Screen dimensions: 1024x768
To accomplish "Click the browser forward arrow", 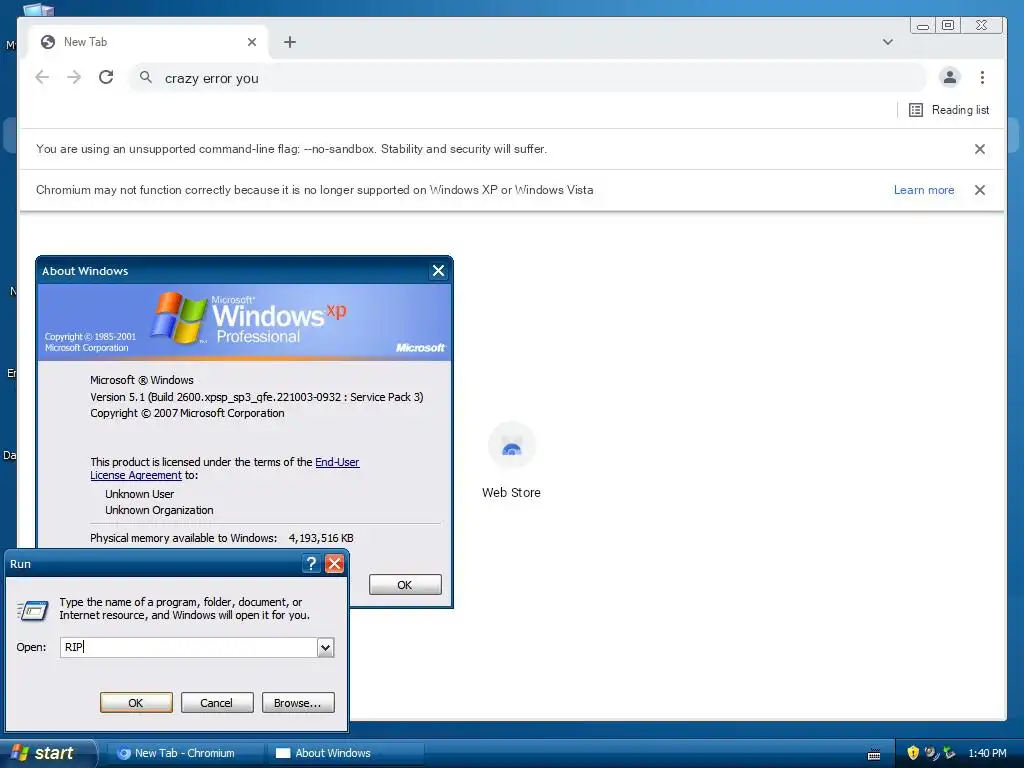I will [74, 78].
